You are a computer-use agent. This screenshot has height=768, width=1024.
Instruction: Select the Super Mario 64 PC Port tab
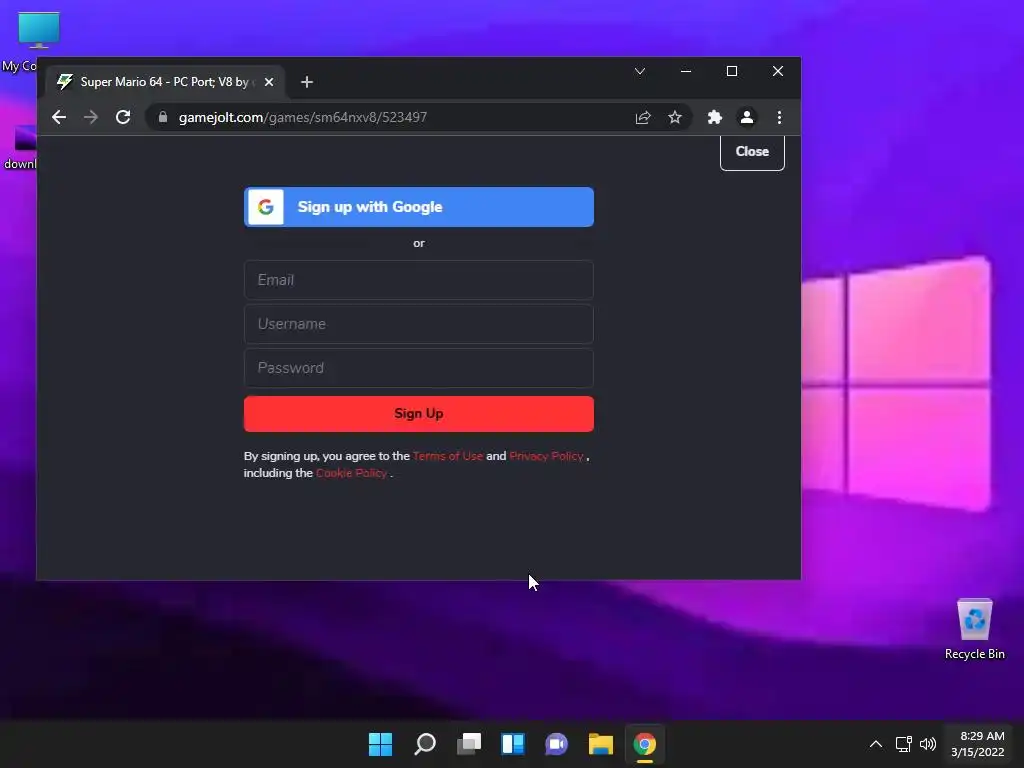coord(166,82)
